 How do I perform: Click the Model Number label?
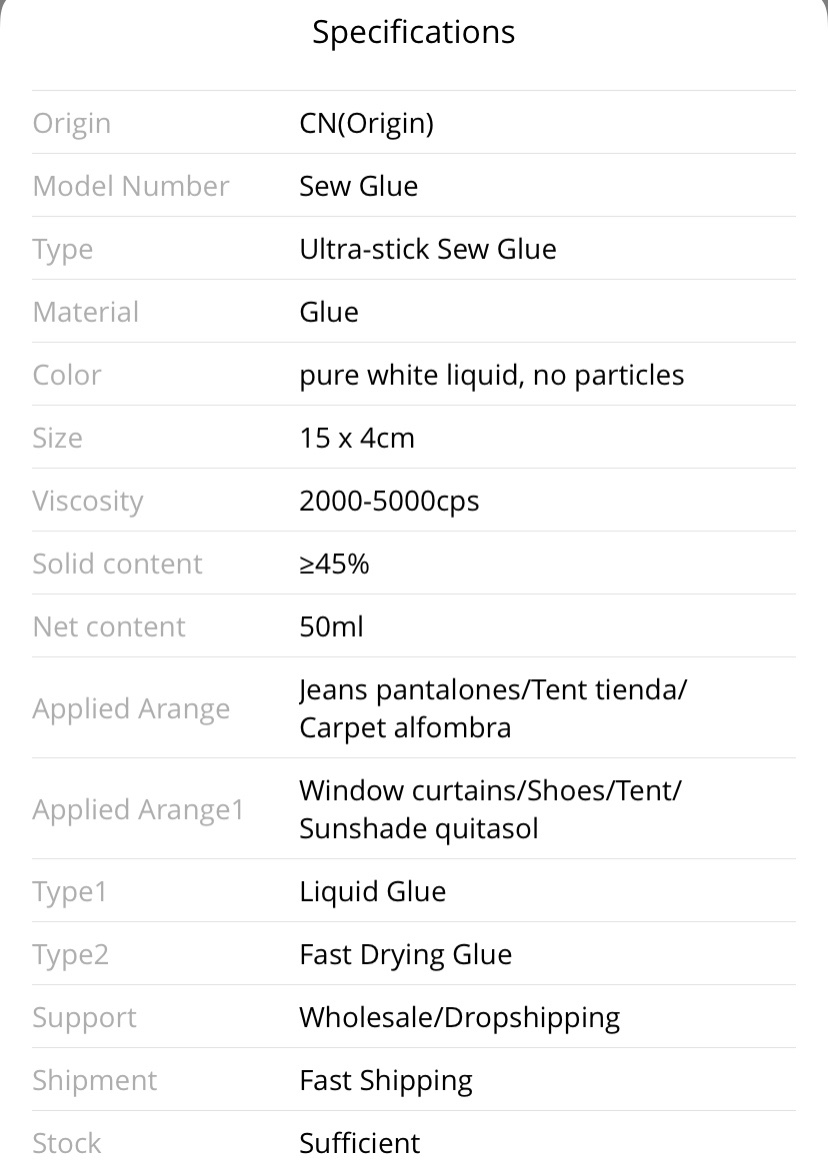[x=131, y=186]
